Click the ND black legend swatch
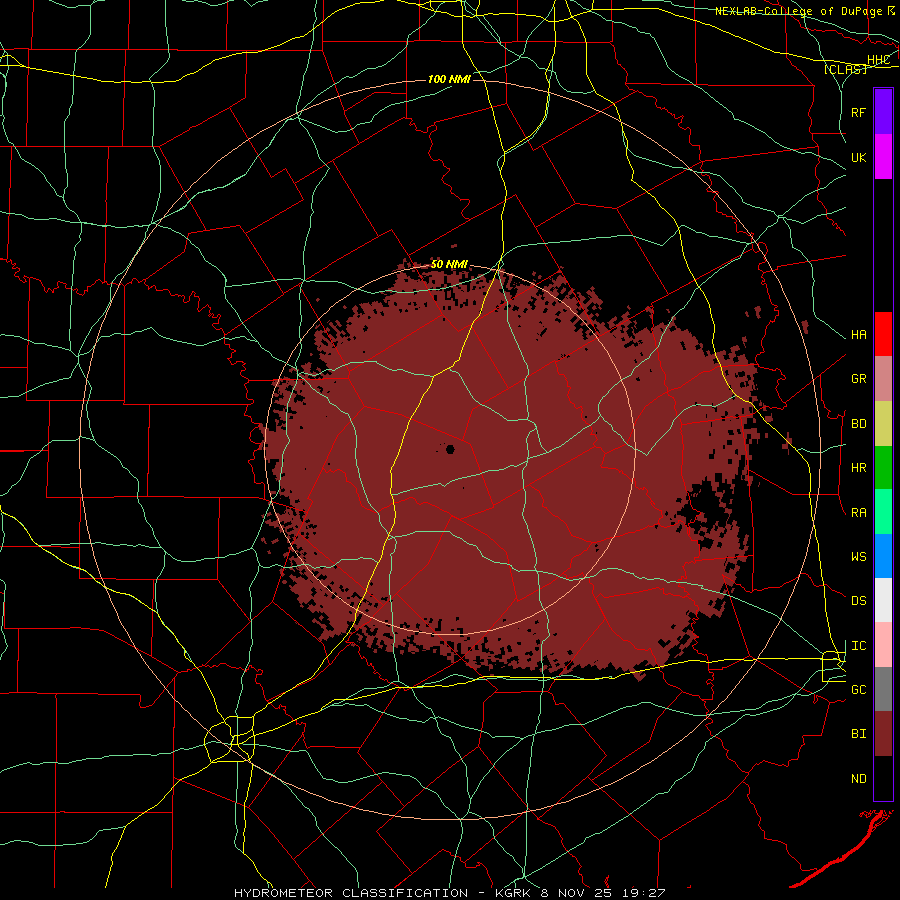The image size is (900, 900). 883,778
